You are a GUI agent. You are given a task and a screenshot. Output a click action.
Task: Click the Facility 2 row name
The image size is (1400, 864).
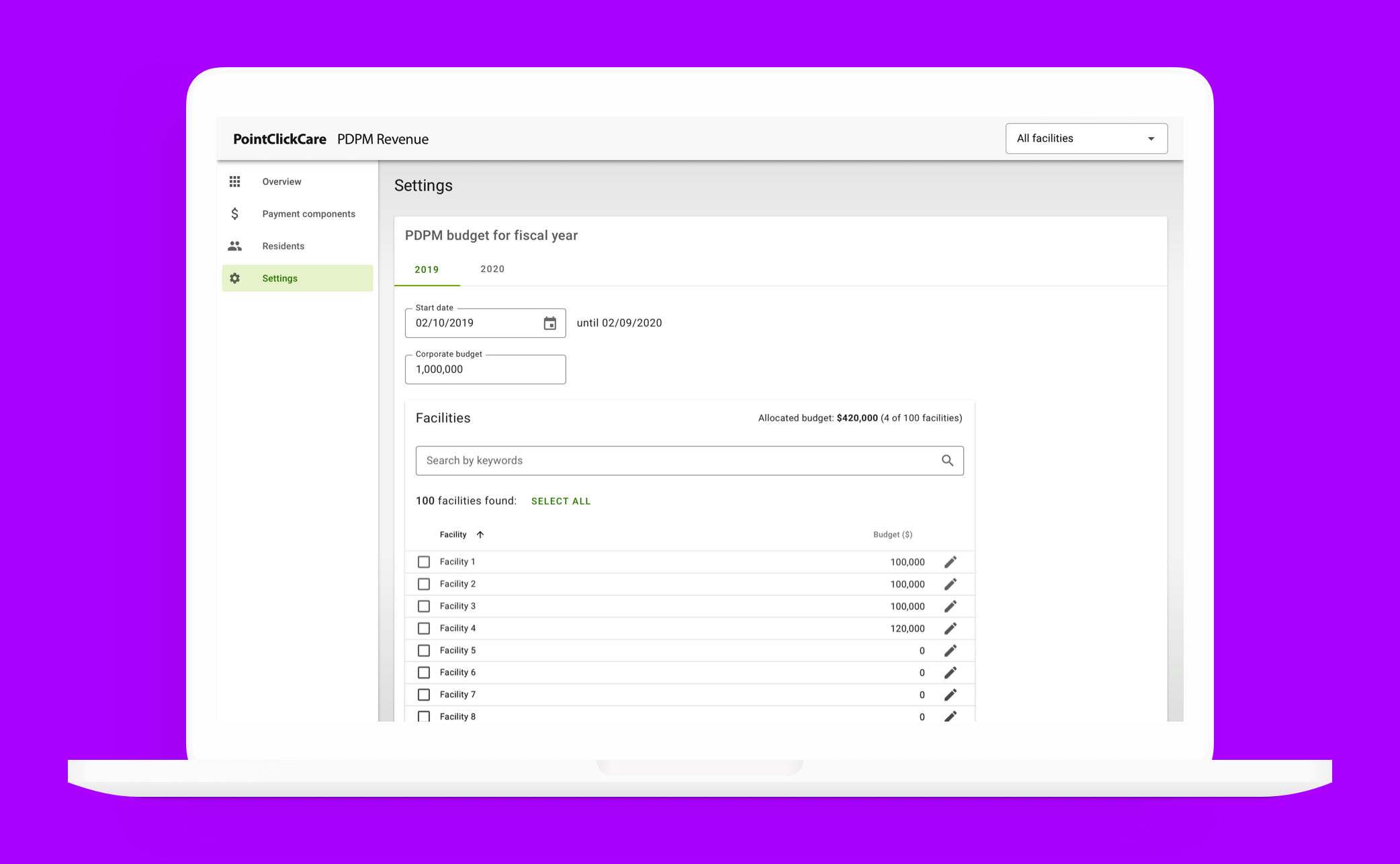tap(457, 584)
